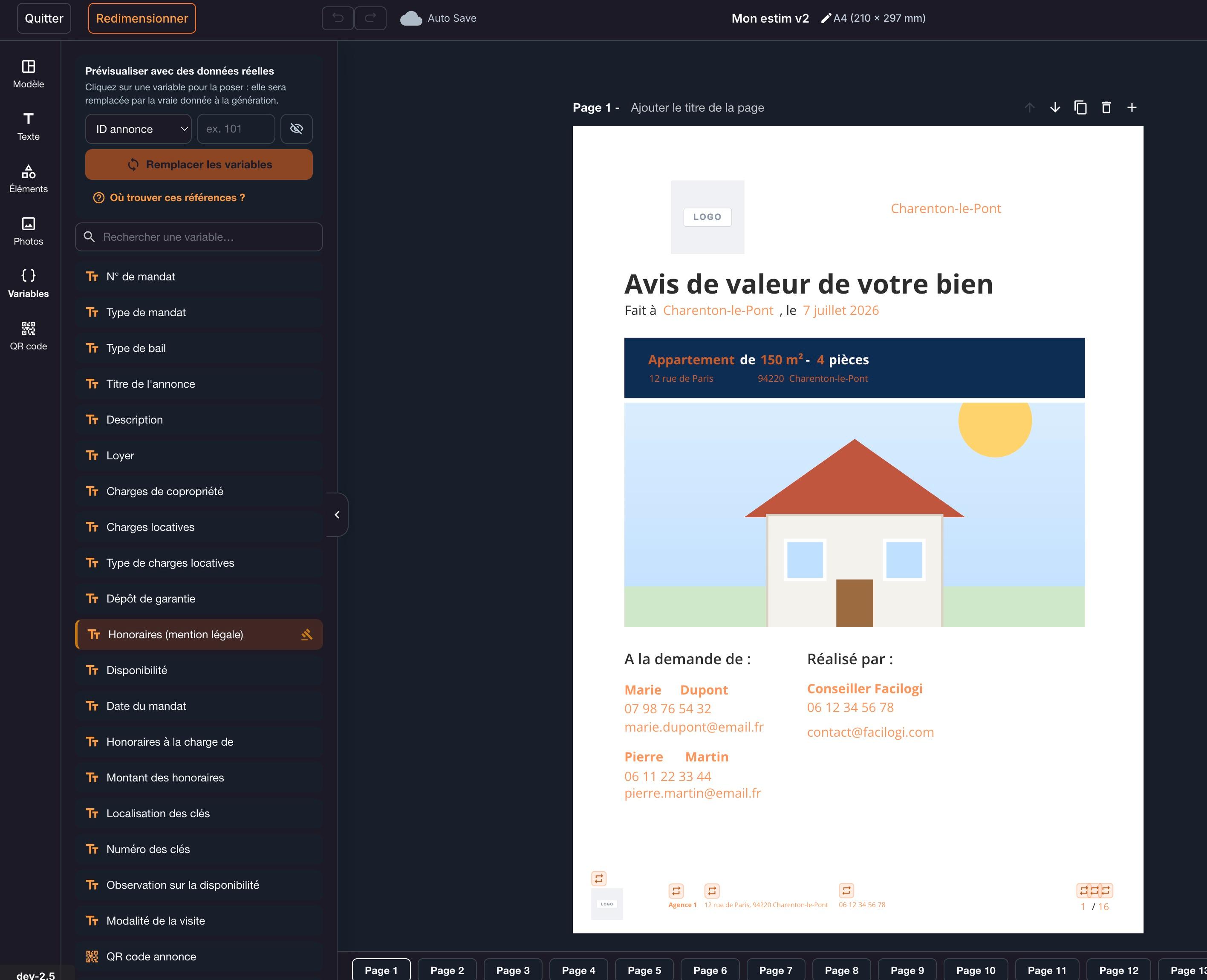
Task: Click Remplacer les variables button
Action: coord(199,164)
